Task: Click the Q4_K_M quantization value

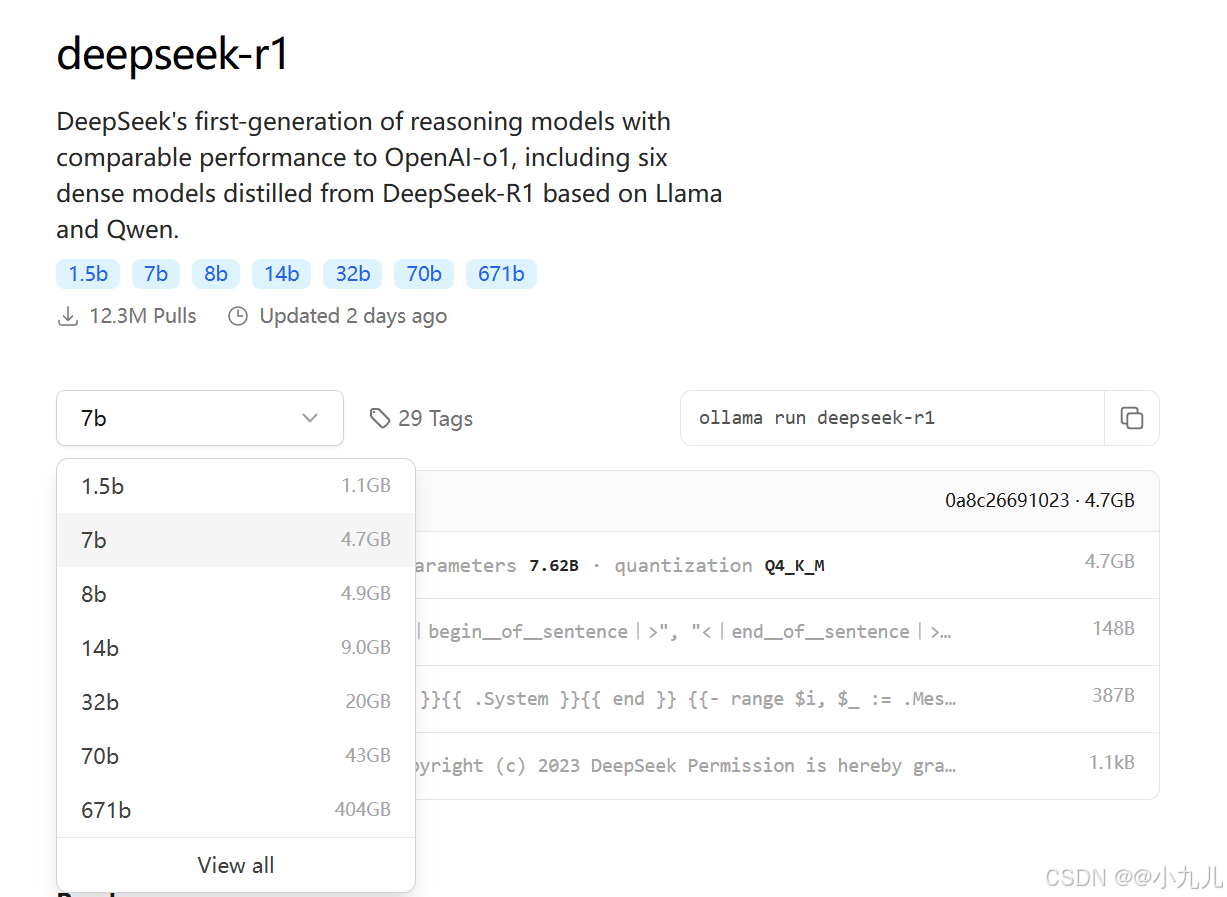Action: coord(795,566)
